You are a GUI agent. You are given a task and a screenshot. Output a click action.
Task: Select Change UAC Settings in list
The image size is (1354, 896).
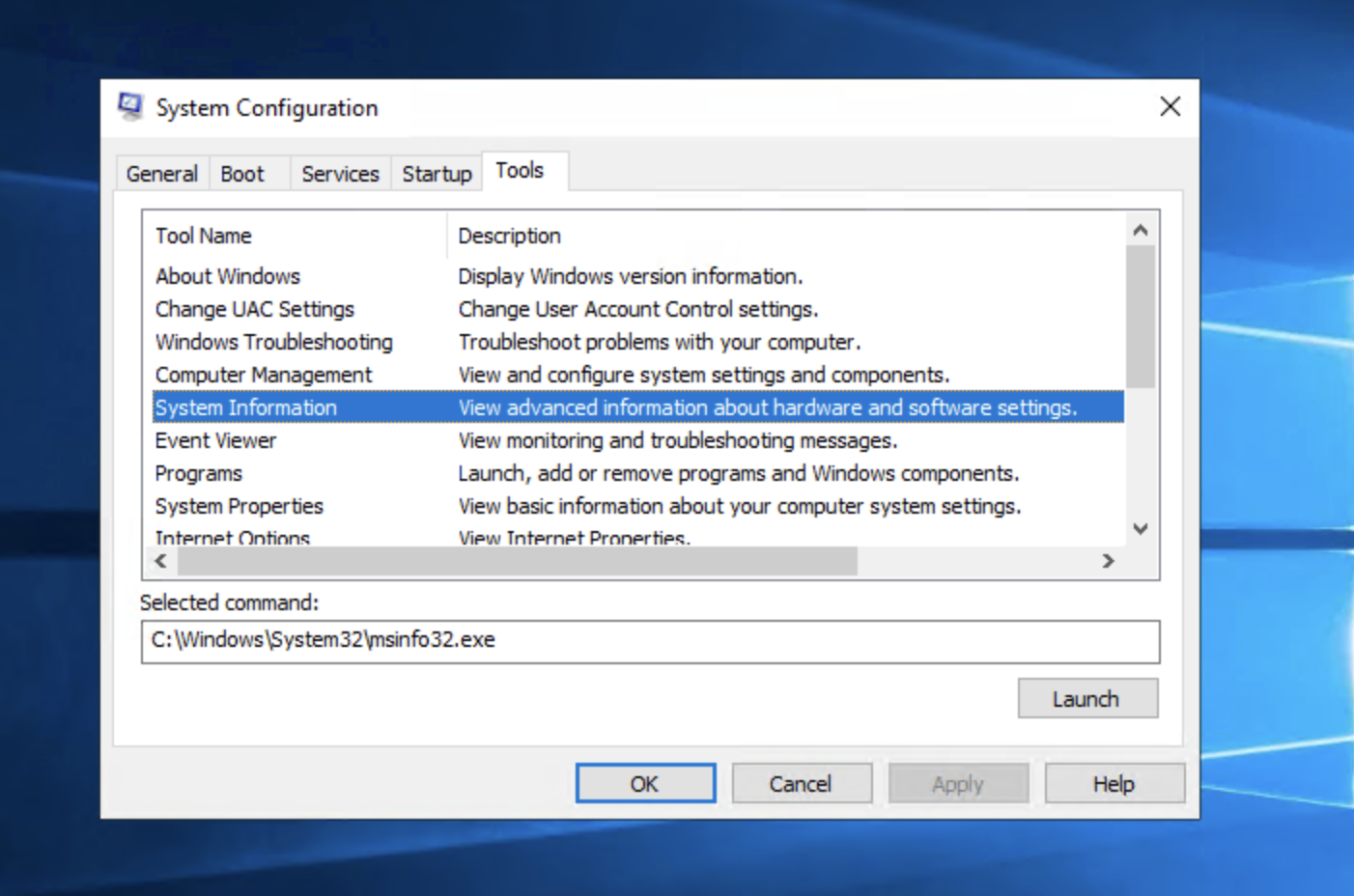pyautogui.click(x=255, y=309)
